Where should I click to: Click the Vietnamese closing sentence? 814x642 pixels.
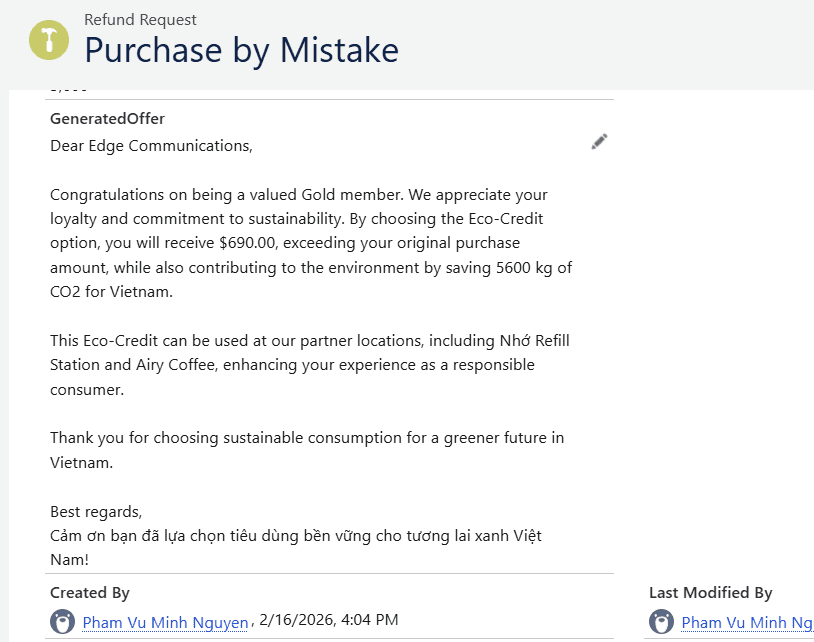click(296, 536)
